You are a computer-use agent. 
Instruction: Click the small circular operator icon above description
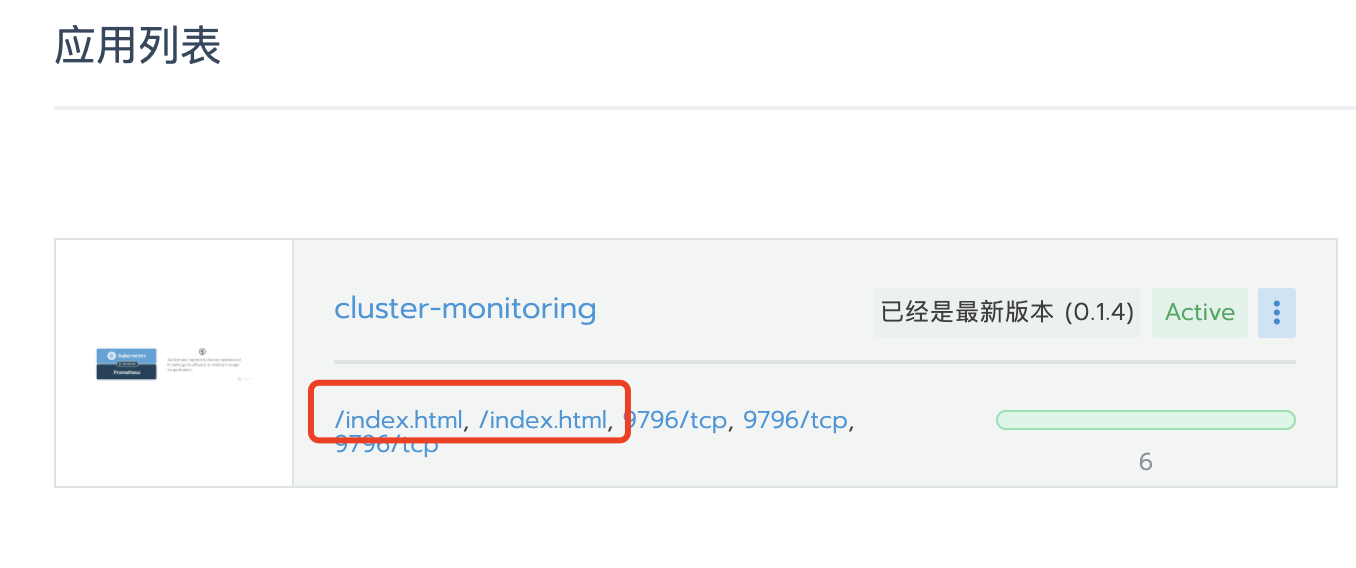coord(202,352)
